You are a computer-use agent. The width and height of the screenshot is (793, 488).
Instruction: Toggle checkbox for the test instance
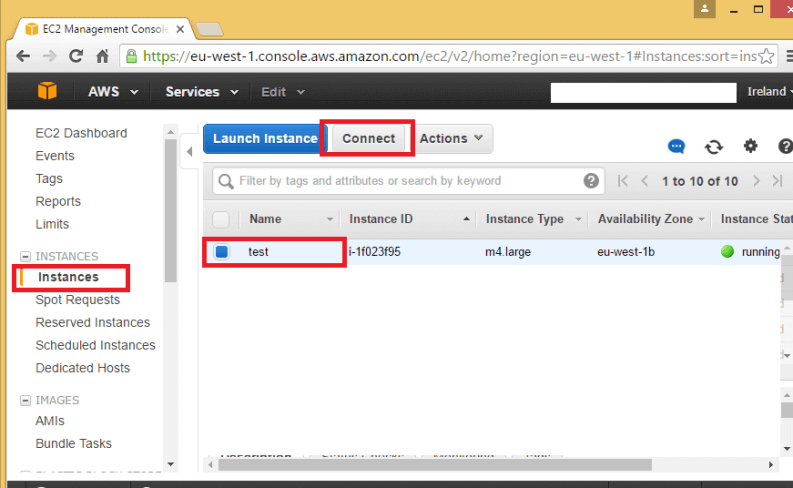(222, 252)
